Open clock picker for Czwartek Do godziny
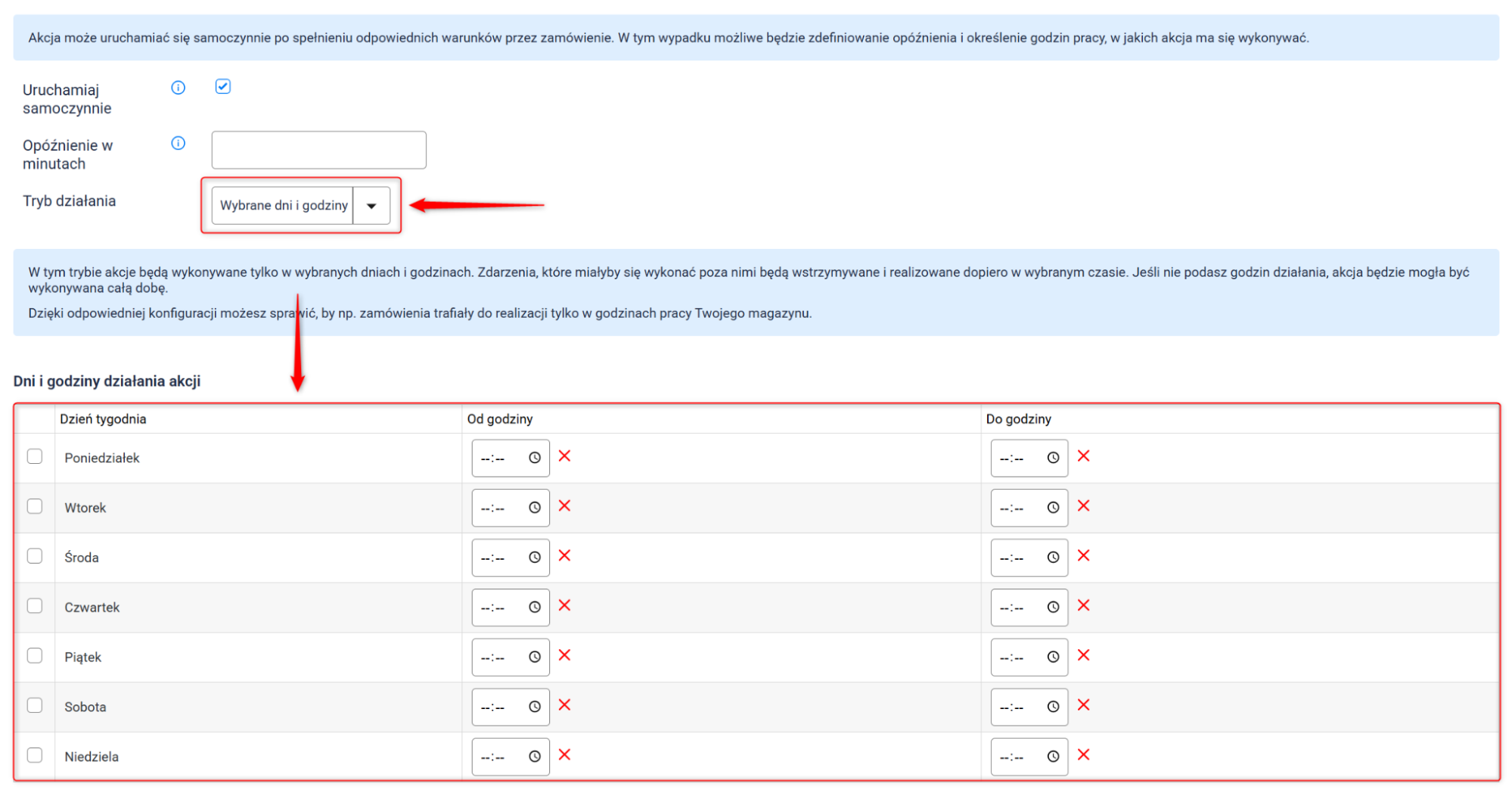1512x793 pixels. [1053, 608]
